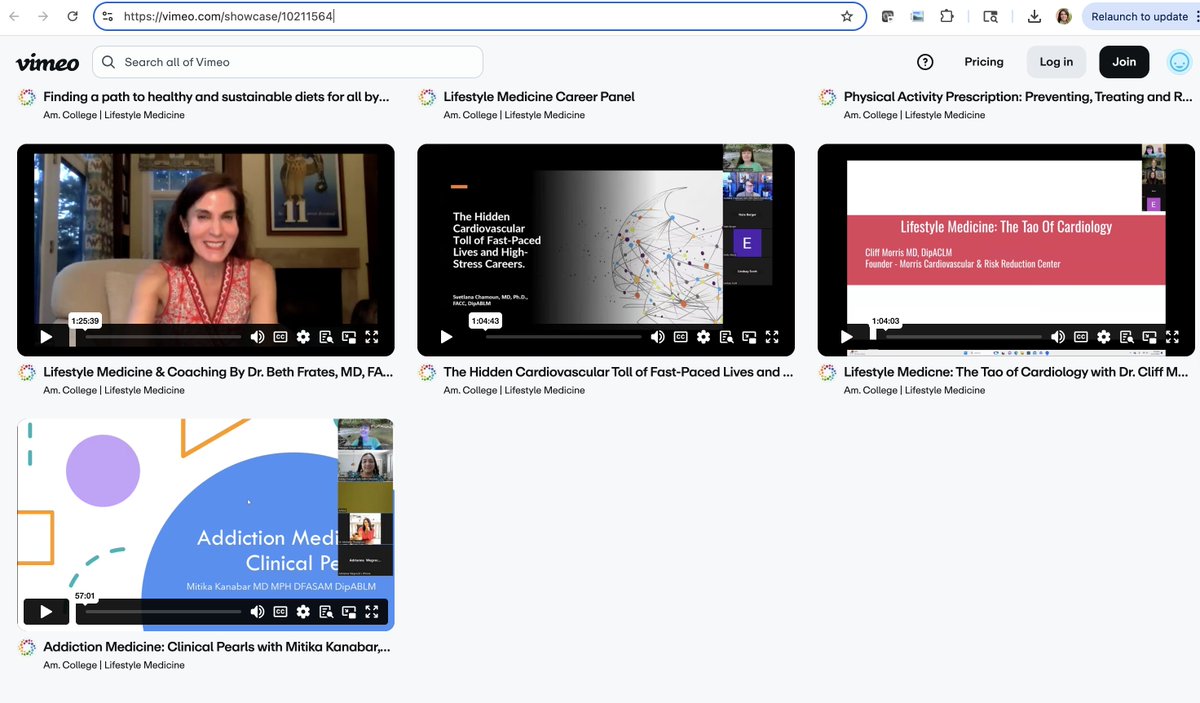Image resolution: width=1200 pixels, height=703 pixels.
Task: Click the browser back arrow
Action: point(14,17)
